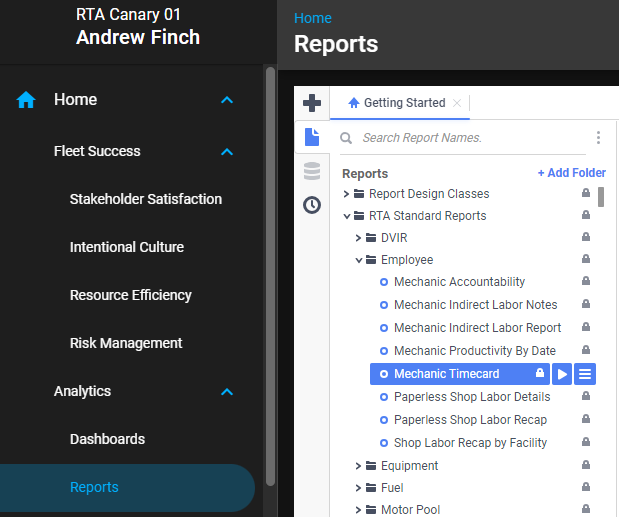Screen dimensions: 619x517
Task: Open Dashboards in the navigation menu
Action: pyautogui.click(x=107, y=439)
